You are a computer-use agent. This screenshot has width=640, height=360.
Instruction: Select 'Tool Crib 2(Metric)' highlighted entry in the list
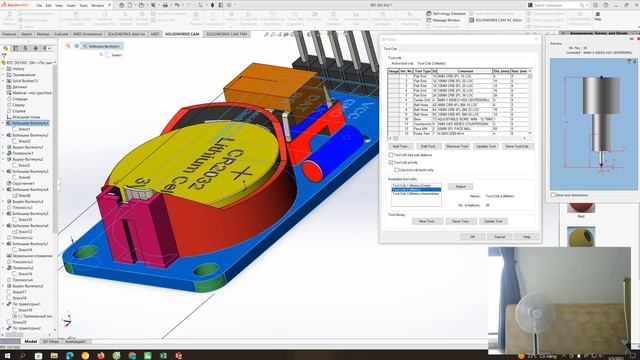point(416,190)
